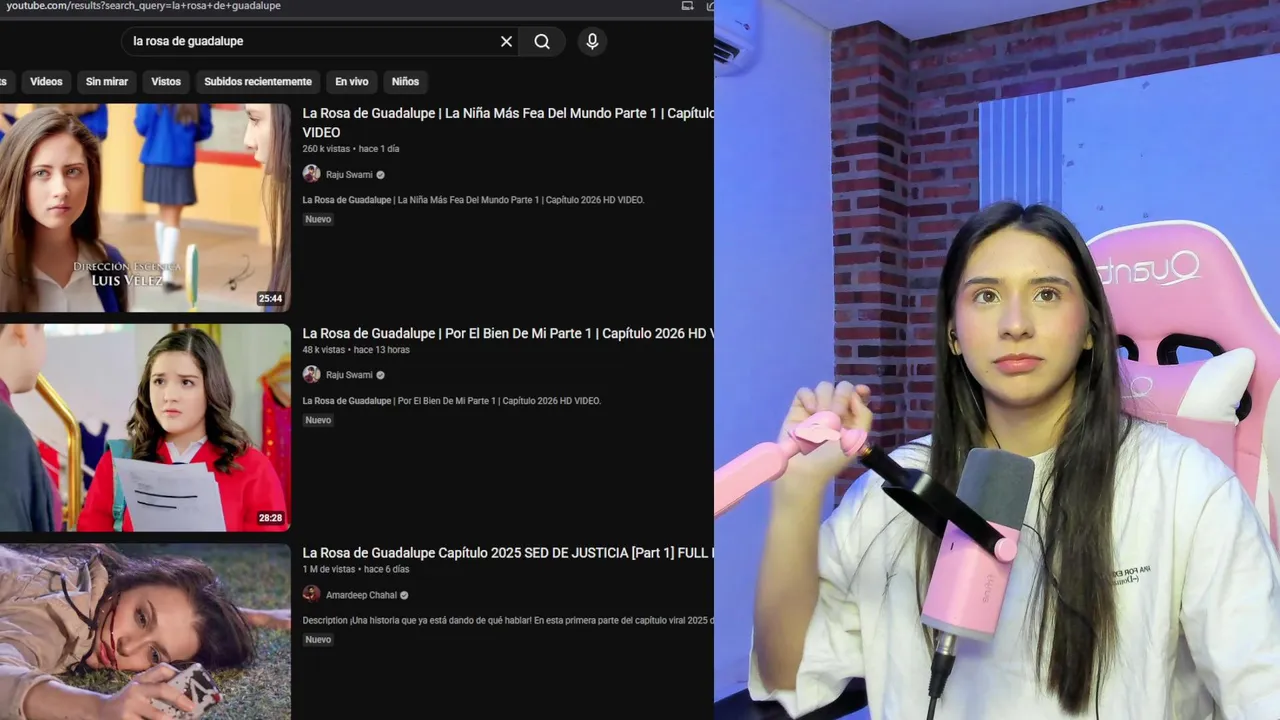
Task: Click the Nuevo badge on Por El Bien De Mi result
Action: point(318,420)
